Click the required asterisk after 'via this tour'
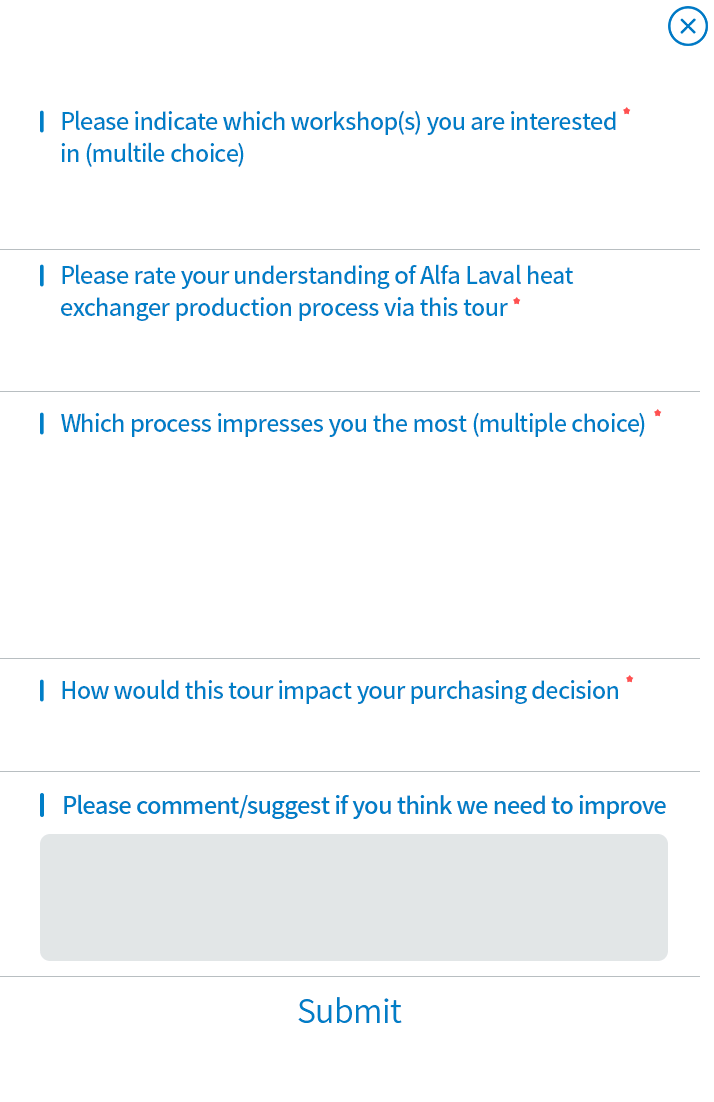The image size is (714, 1102). click(x=517, y=301)
